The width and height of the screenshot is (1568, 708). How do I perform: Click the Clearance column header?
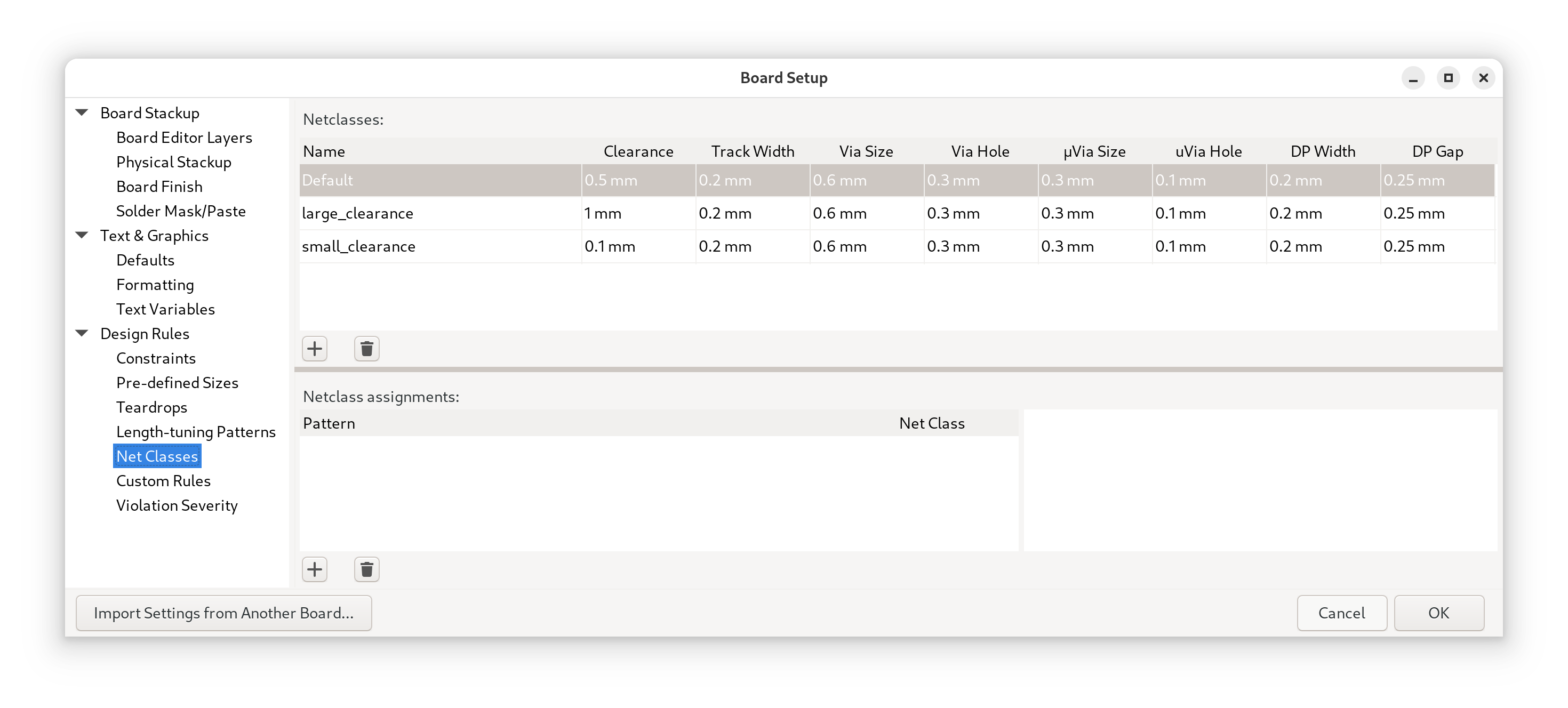[638, 151]
